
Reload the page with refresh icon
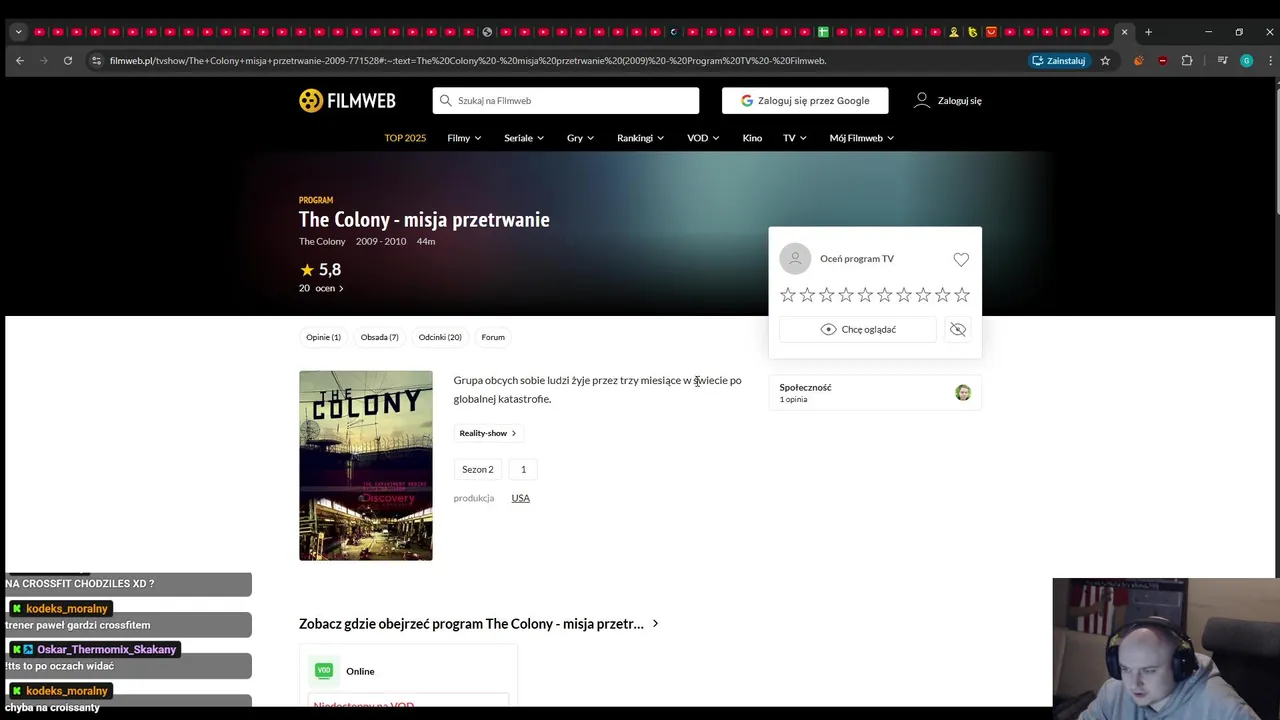(x=68, y=60)
